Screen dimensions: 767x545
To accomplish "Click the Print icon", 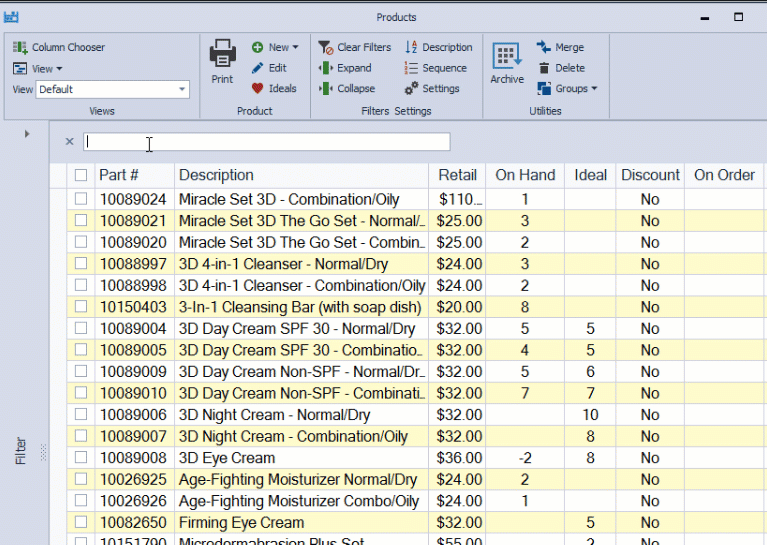I will [x=223, y=54].
